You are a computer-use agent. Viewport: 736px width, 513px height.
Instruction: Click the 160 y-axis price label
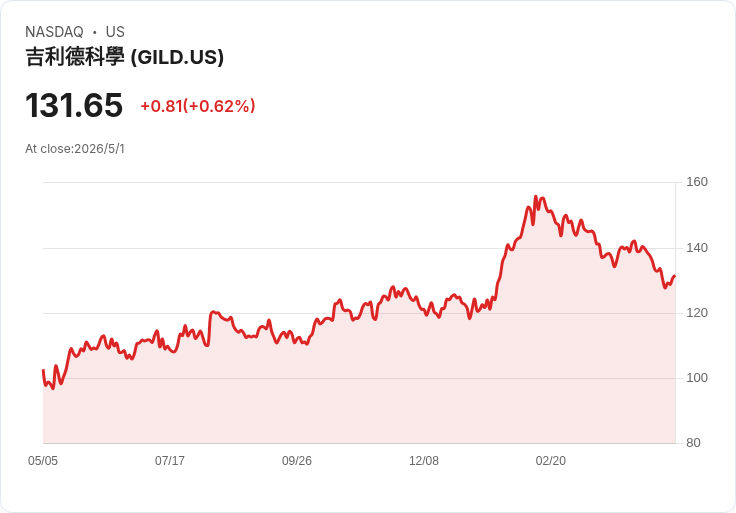pyautogui.click(x=697, y=182)
